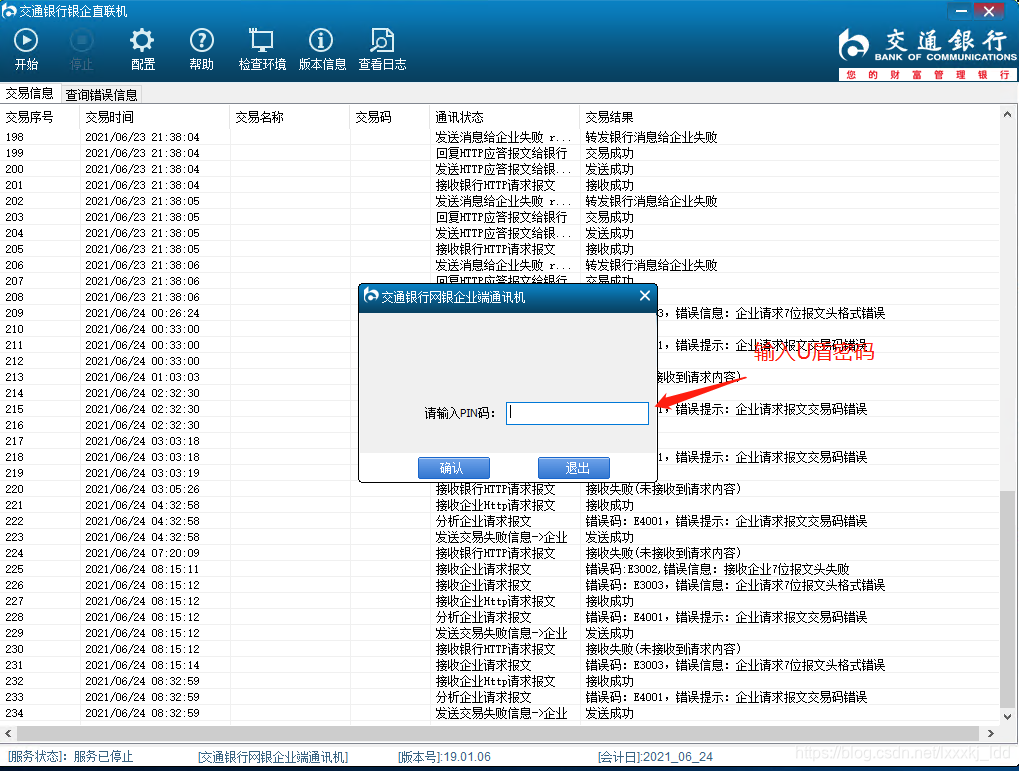Open the 帮助 help icon
Screen dimensions: 1019x771
tap(201, 49)
